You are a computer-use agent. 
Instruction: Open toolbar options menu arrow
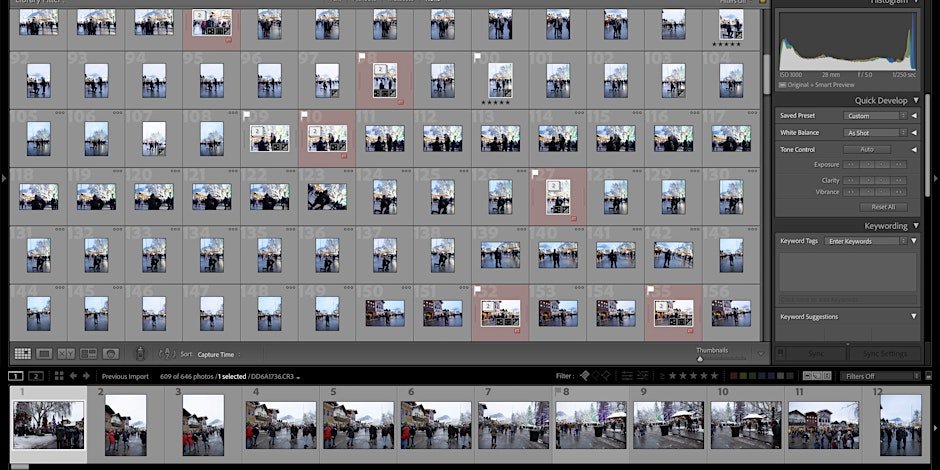pyautogui.click(x=761, y=354)
